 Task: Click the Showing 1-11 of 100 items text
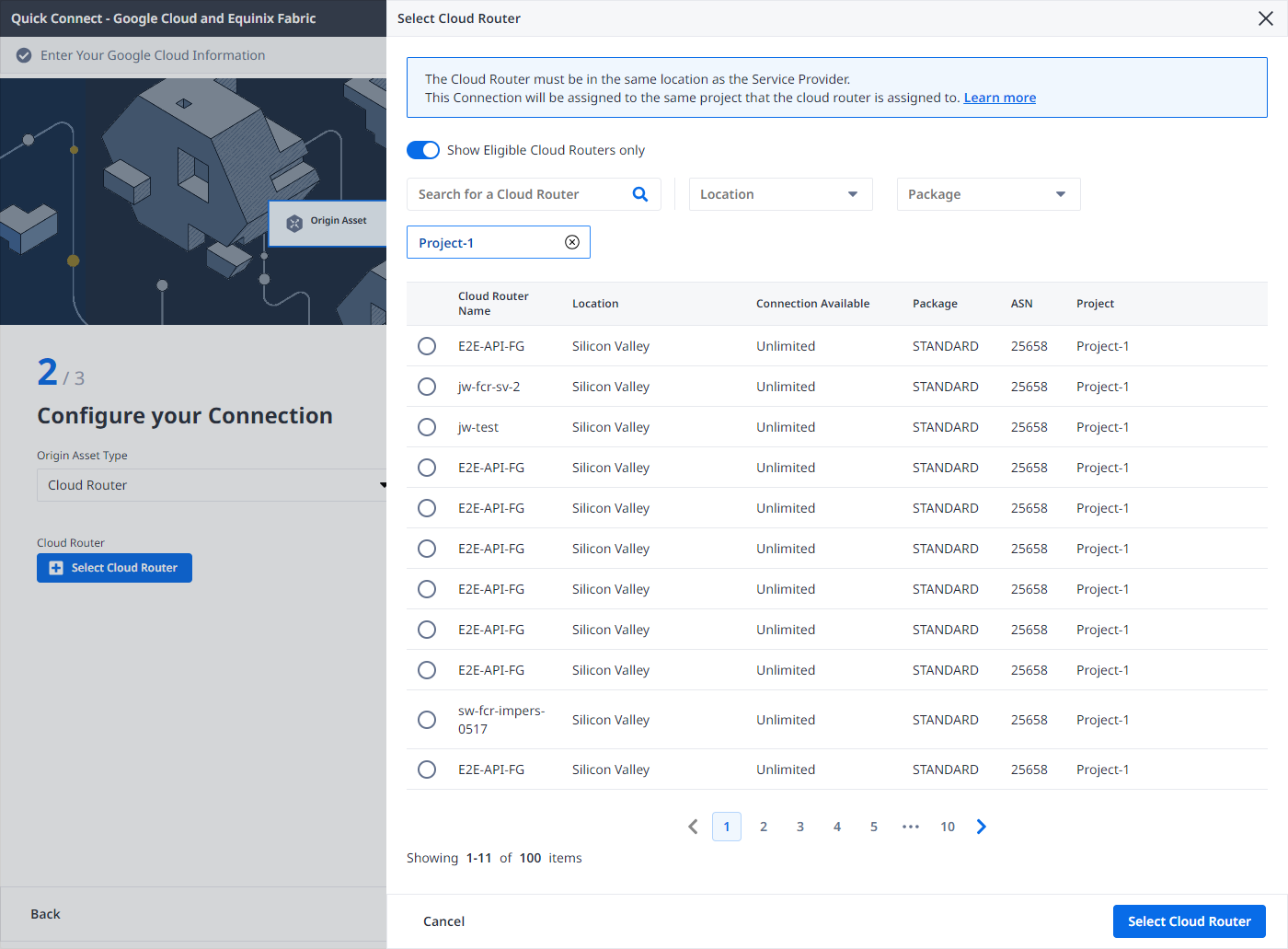point(494,858)
